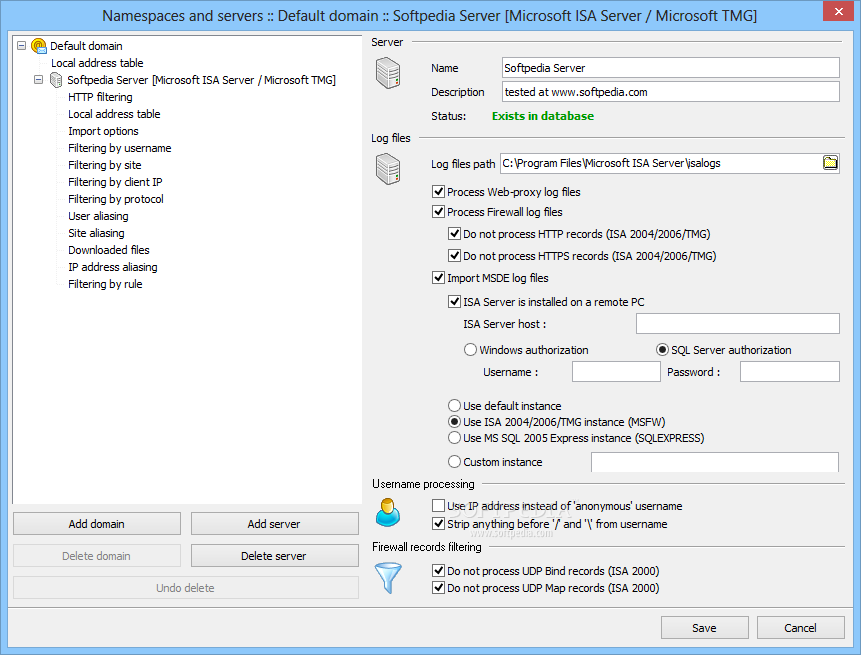Open HTTP filtering settings
This screenshot has width=861, height=655.
click(100, 97)
